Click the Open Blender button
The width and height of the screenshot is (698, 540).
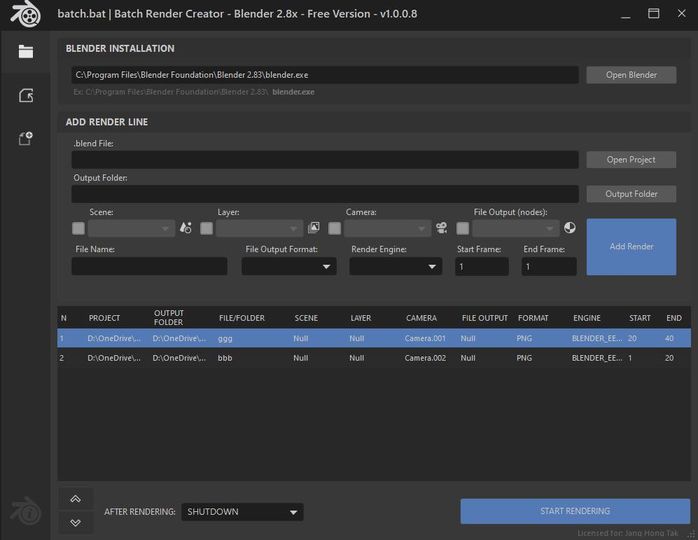631,75
